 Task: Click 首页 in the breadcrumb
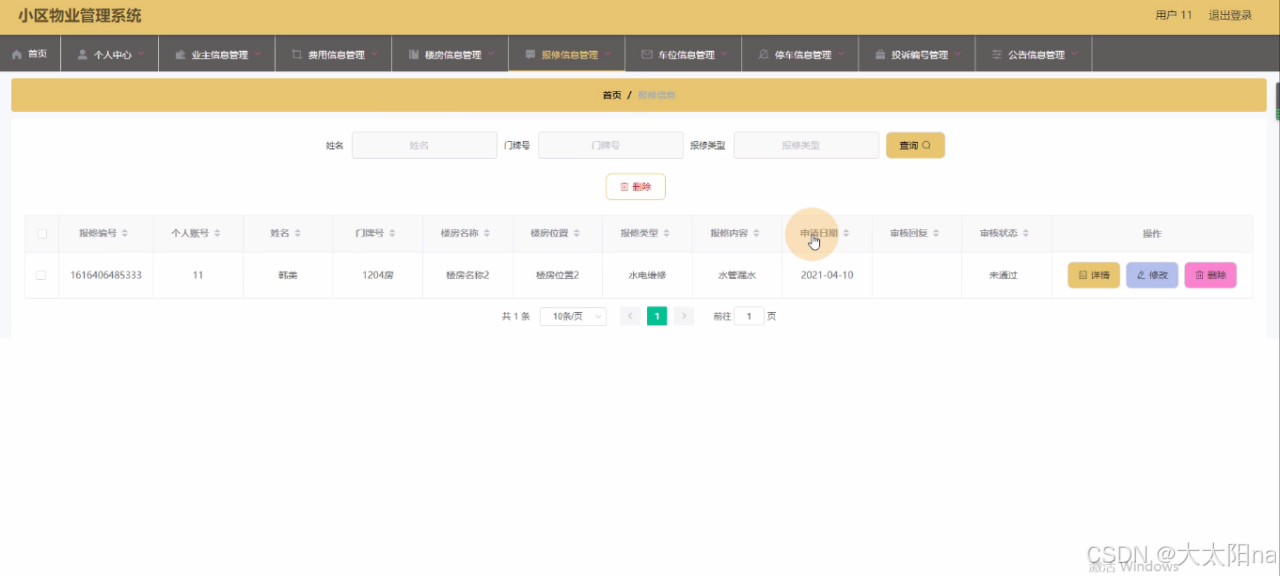click(611, 95)
